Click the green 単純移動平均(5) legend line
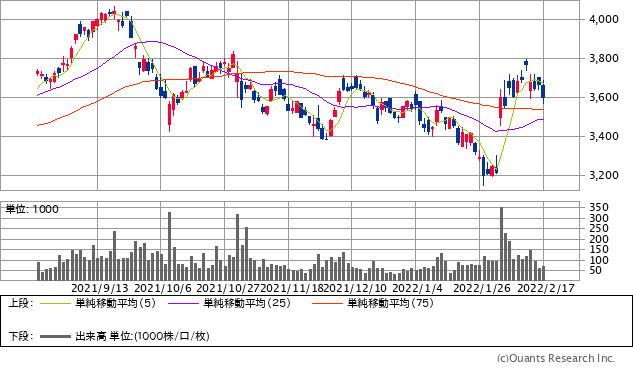This screenshot has width=633, height=372. (x=55, y=303)
